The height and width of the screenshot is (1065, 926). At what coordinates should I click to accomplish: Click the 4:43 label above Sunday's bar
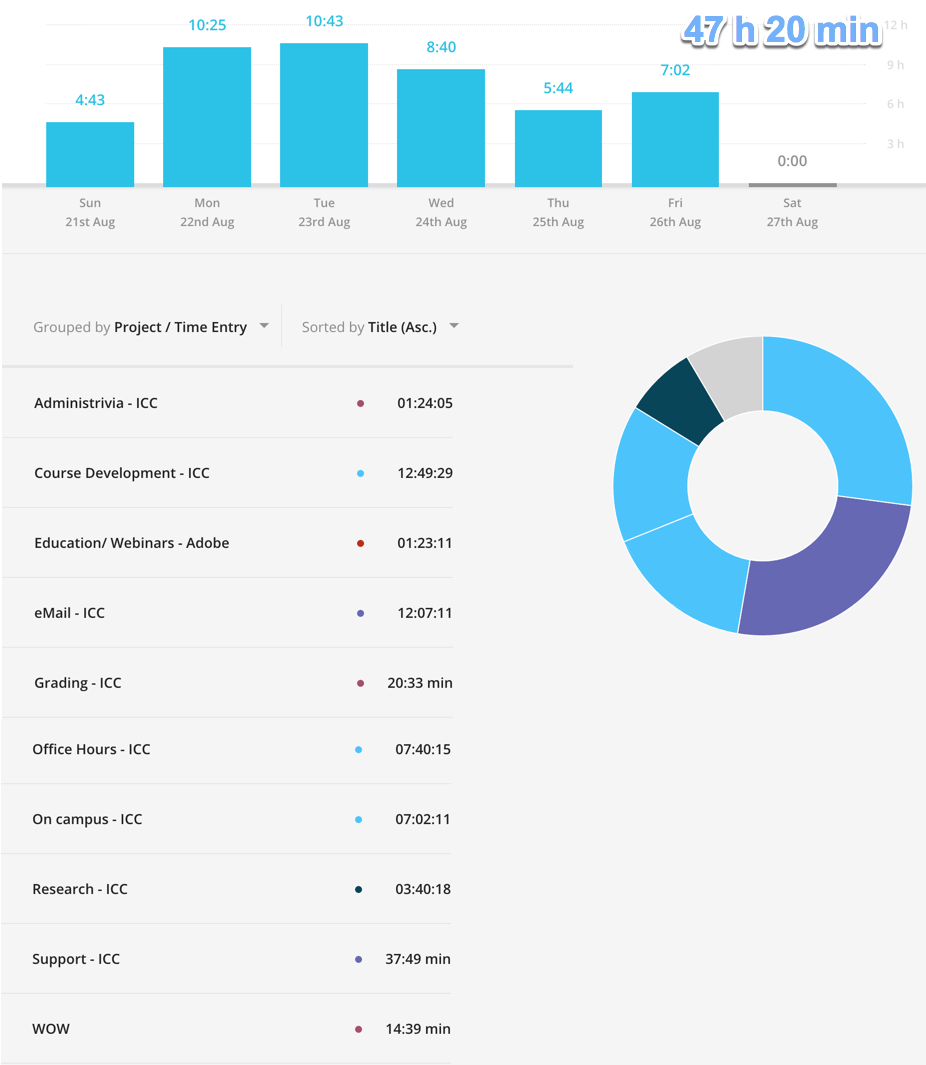(90, 100)
